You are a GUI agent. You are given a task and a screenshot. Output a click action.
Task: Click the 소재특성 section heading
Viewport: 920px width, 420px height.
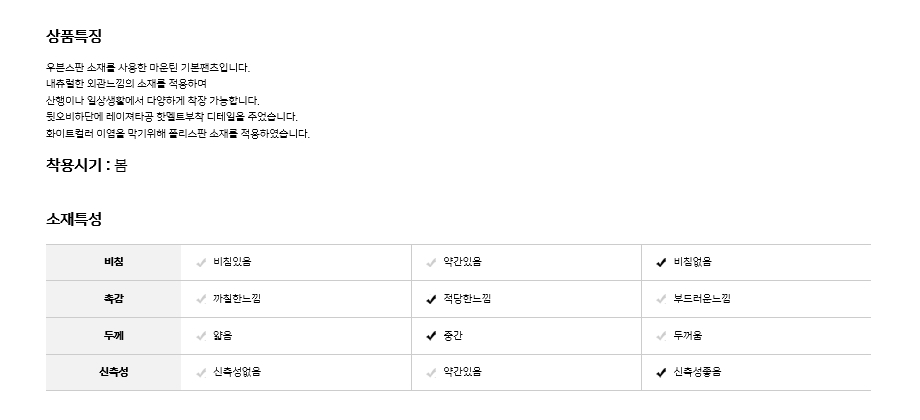click(74, 219)
